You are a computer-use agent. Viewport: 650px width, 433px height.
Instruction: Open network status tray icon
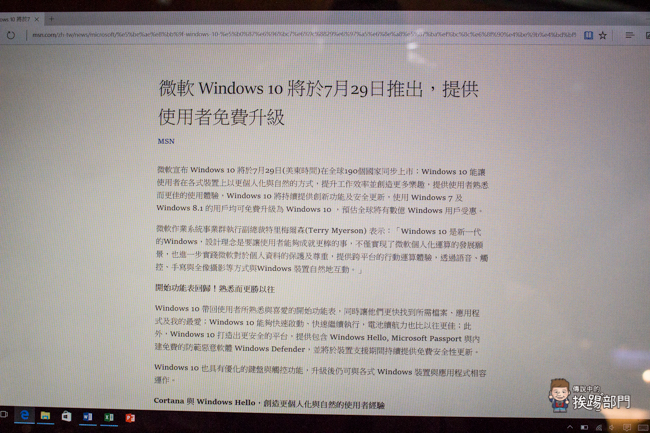tap(599, 428)
